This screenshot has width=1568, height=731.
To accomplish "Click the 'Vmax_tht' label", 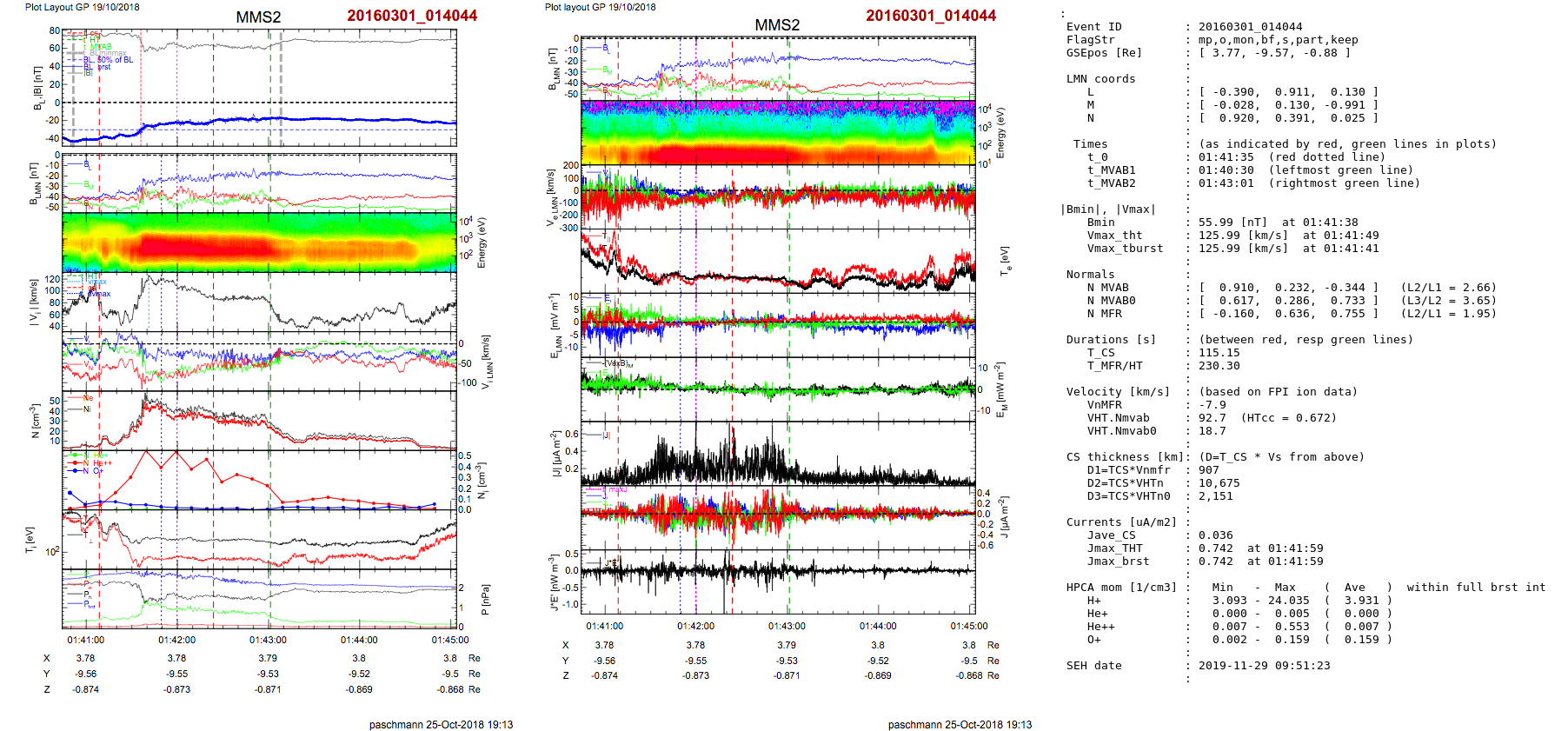I will (1114, 236).
